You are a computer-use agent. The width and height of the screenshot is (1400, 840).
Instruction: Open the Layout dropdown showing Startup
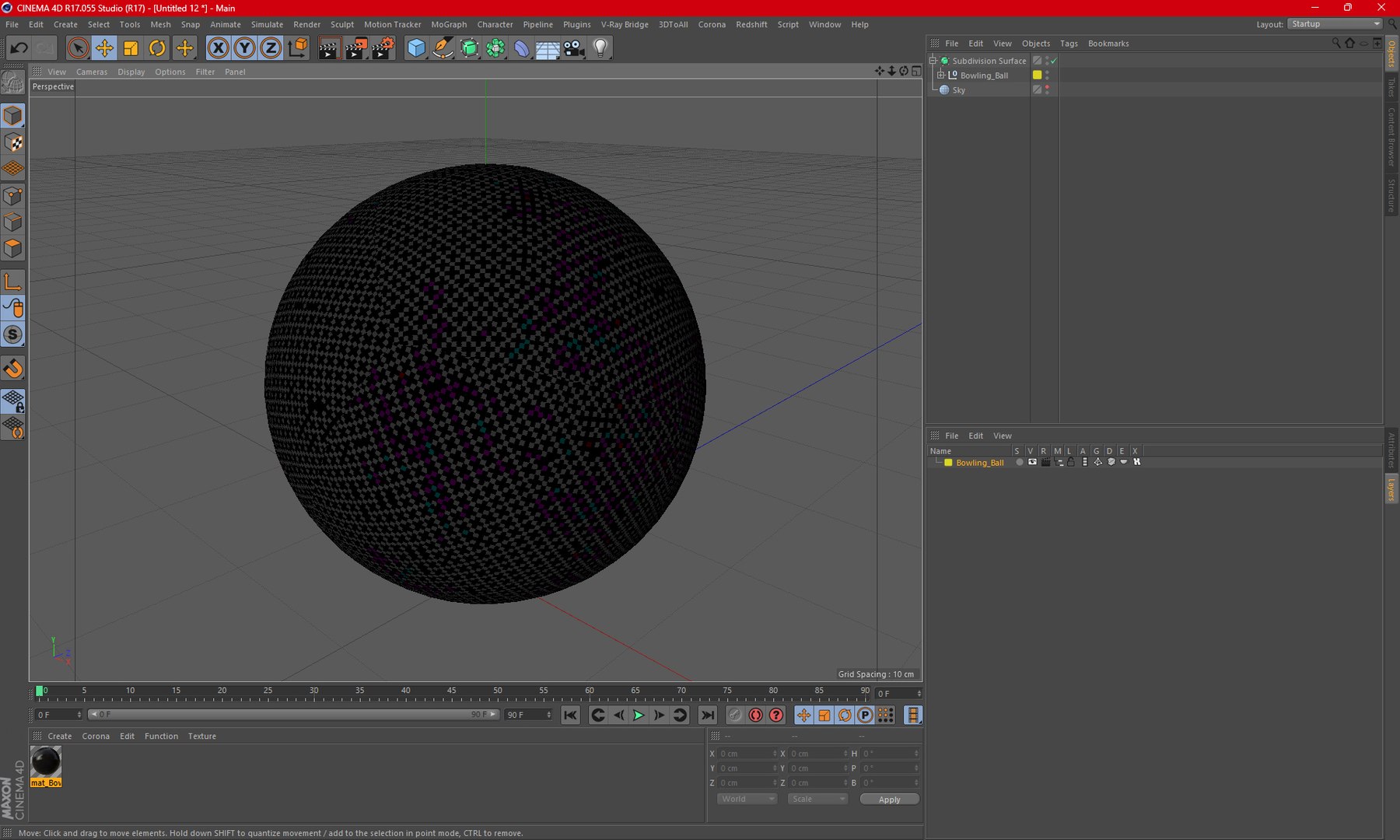pos(1335,24)
